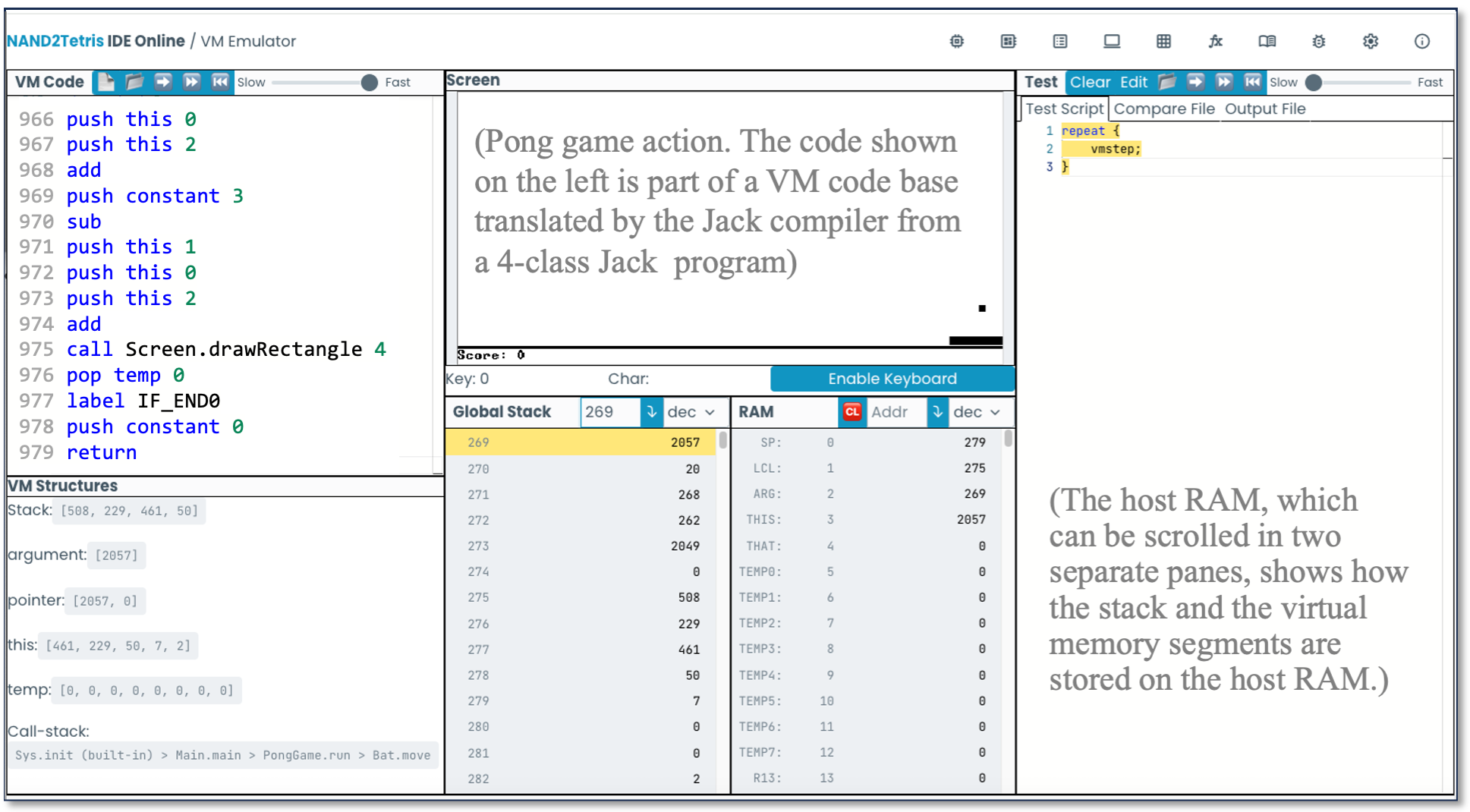The width and height of the screenshot is (1470, 812).
Task: Expand the RAM dec format dropdown
Action: tap(976, 412)
